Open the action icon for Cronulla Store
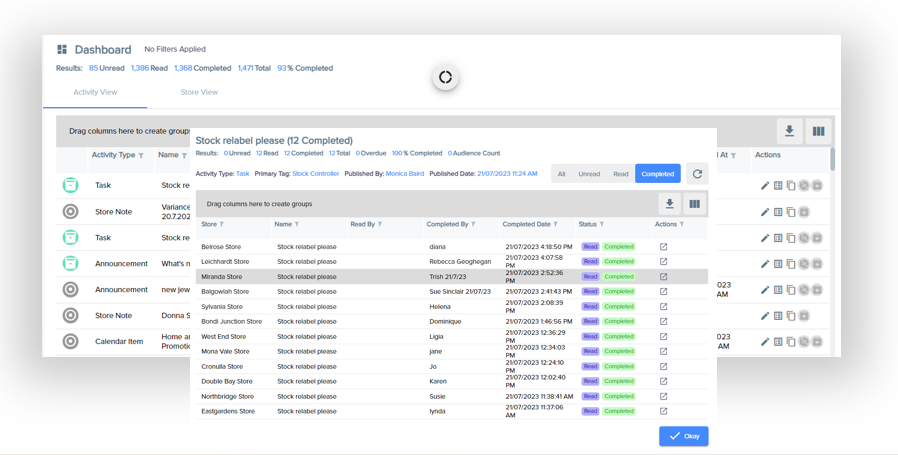This screenshot has width=898, height=455. pyautogui.click(x=663, y=367)
